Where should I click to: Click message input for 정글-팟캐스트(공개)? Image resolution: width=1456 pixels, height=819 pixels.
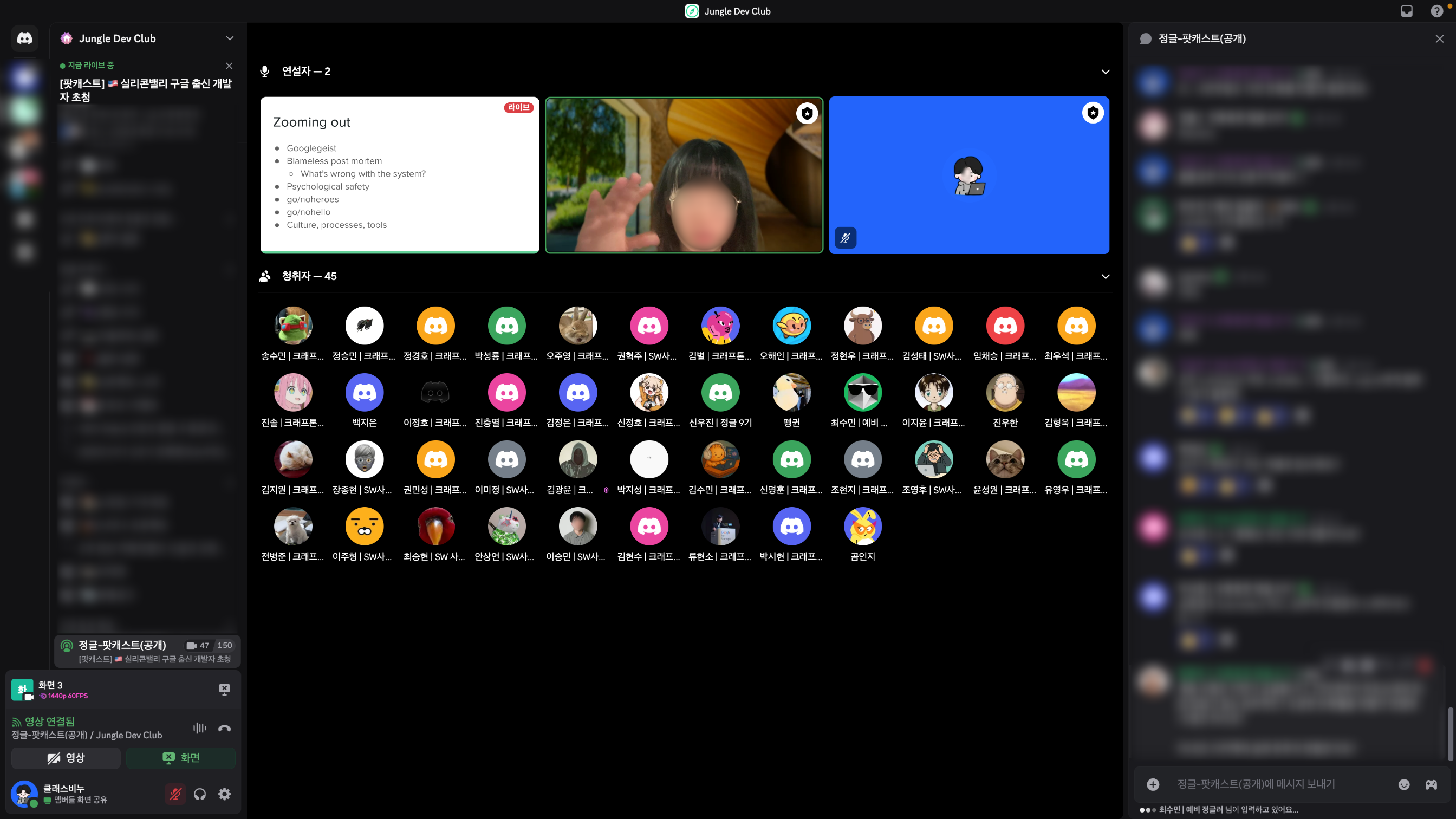coord(1277,784)
